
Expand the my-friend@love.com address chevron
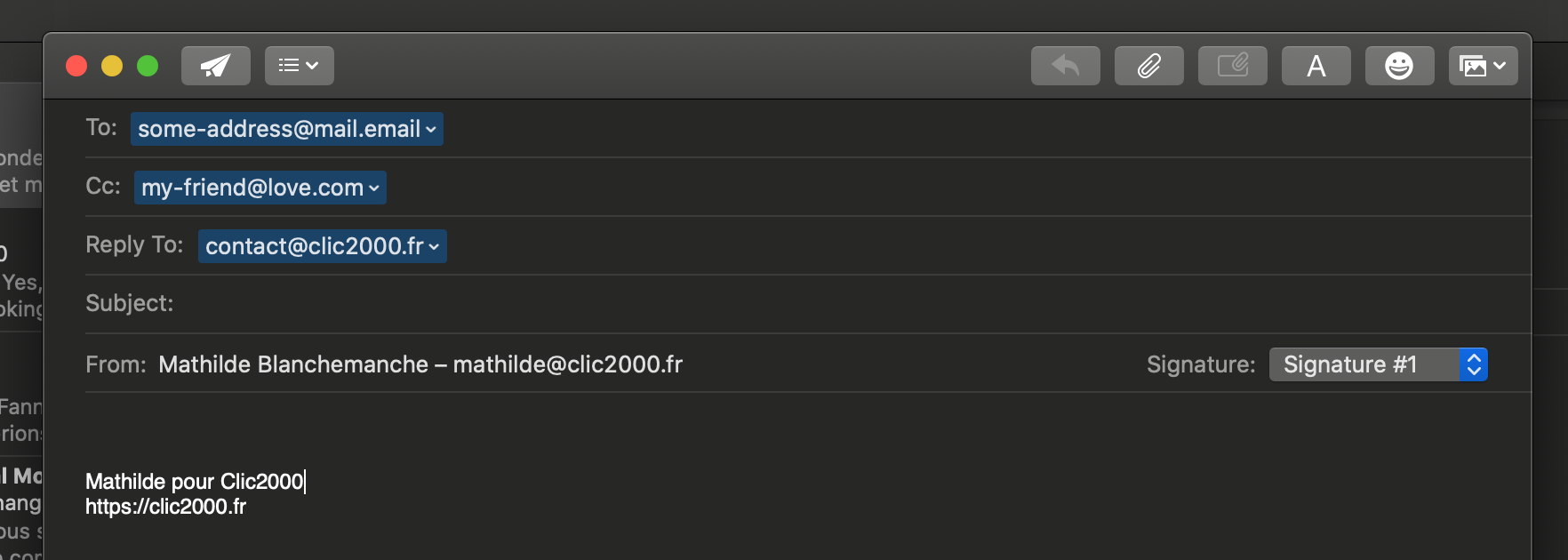374,188
